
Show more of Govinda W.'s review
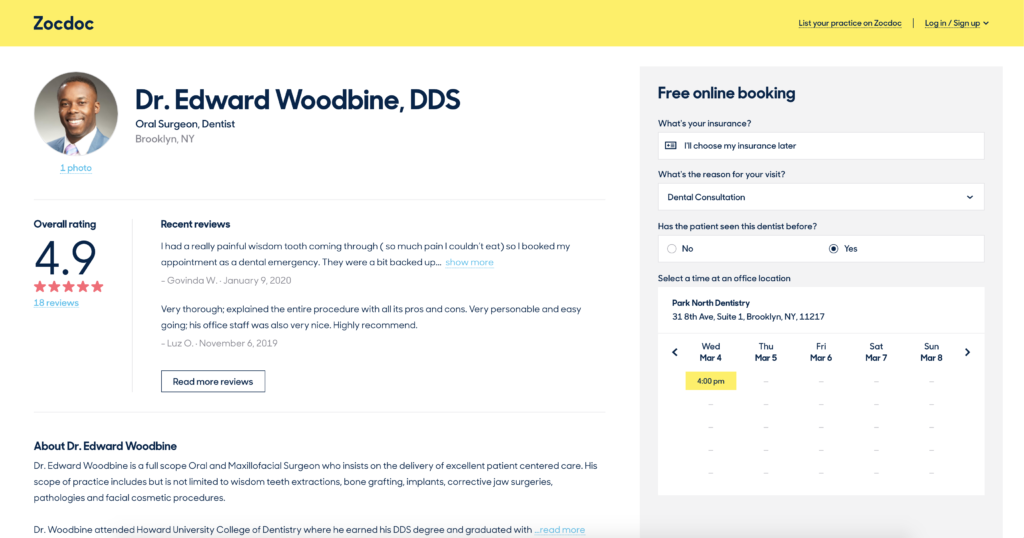469,262
